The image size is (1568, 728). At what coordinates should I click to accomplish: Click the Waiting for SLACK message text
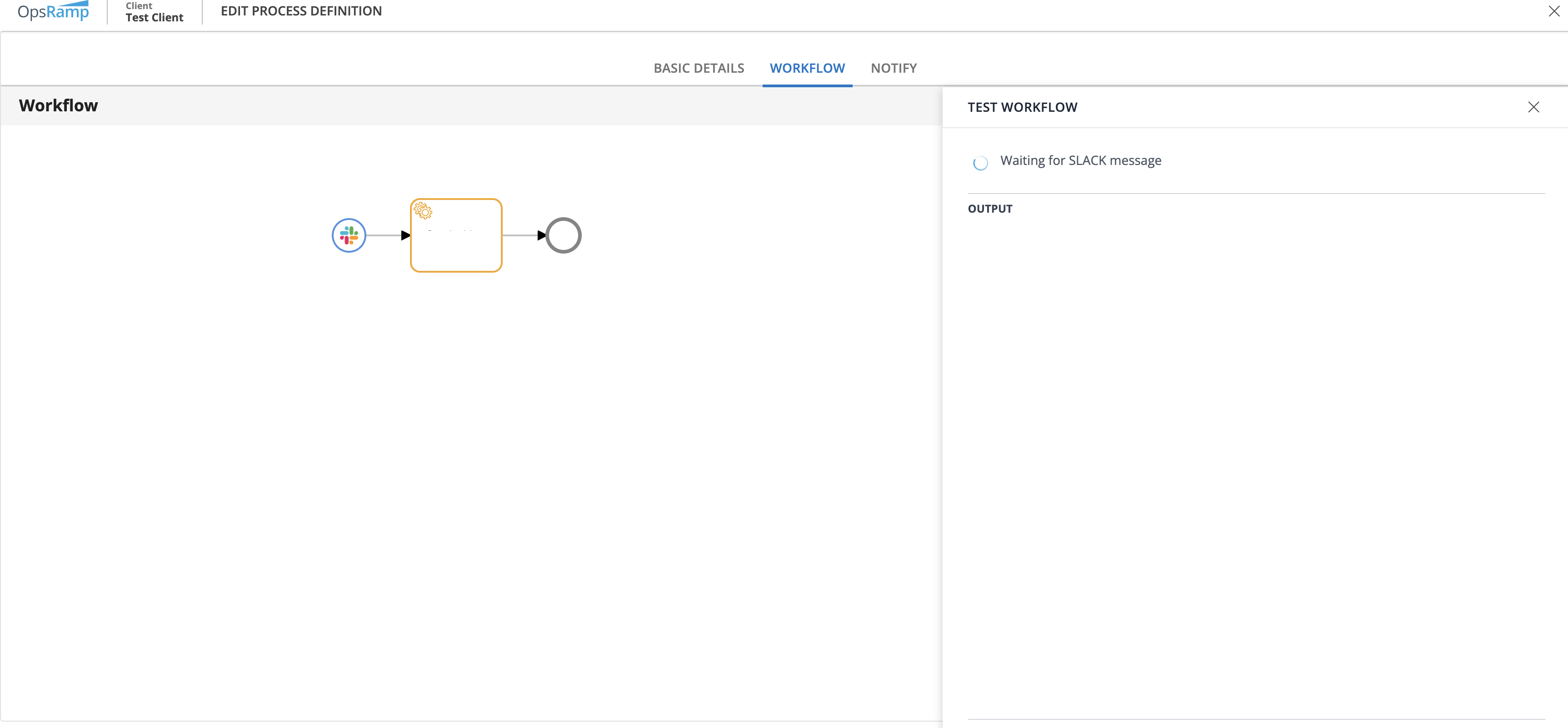(x=1080, y=161)
